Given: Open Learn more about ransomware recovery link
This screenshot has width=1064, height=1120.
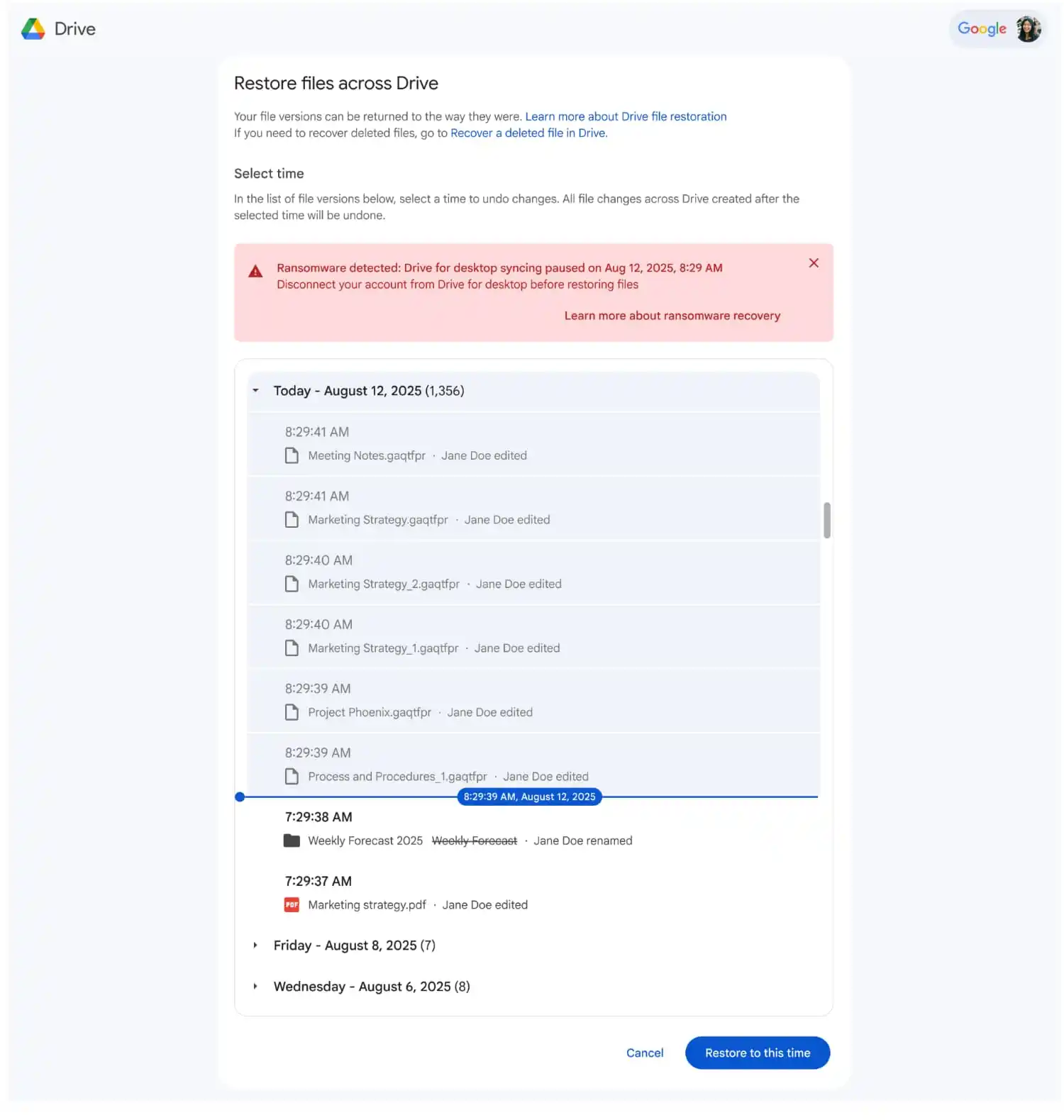Looking at the screenshot, I should pos(672,316).
